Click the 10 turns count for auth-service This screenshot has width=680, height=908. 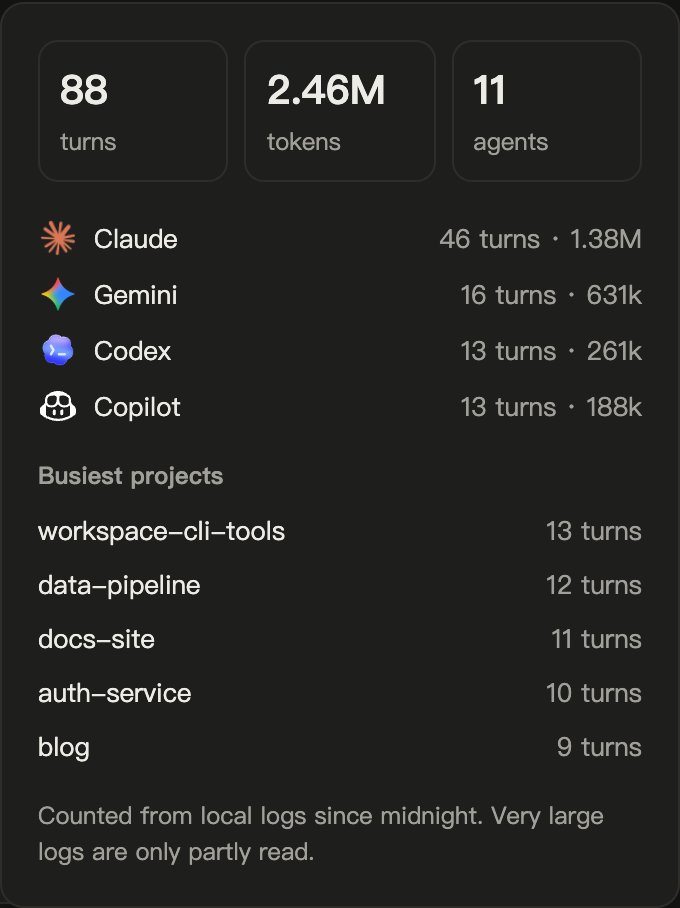[x=594, y=693]
